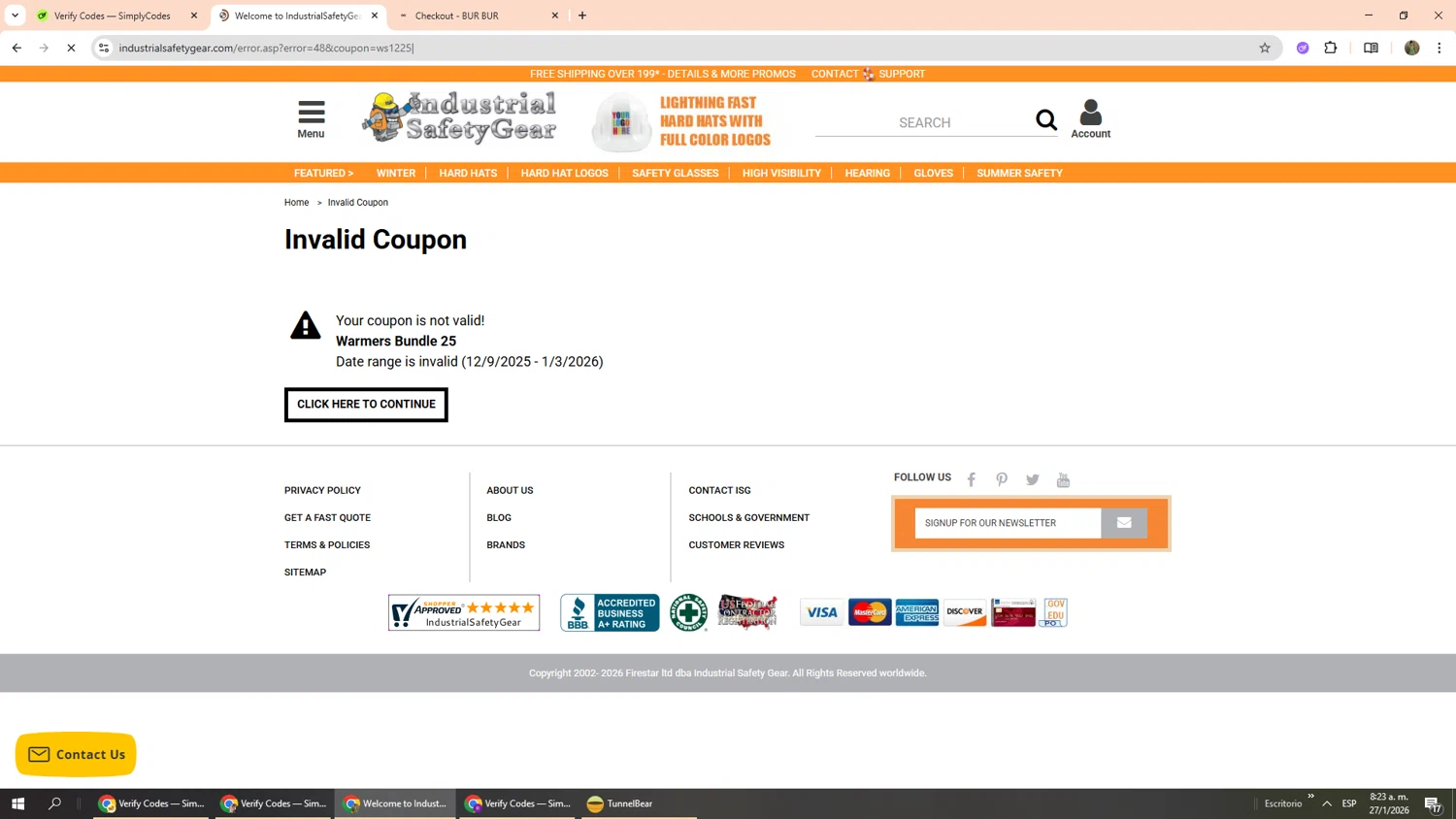Open CUSTOMER REVIEWS link
Image resolution: width=1456 pixels, height=819 pixels.
(x=736, y=544)
